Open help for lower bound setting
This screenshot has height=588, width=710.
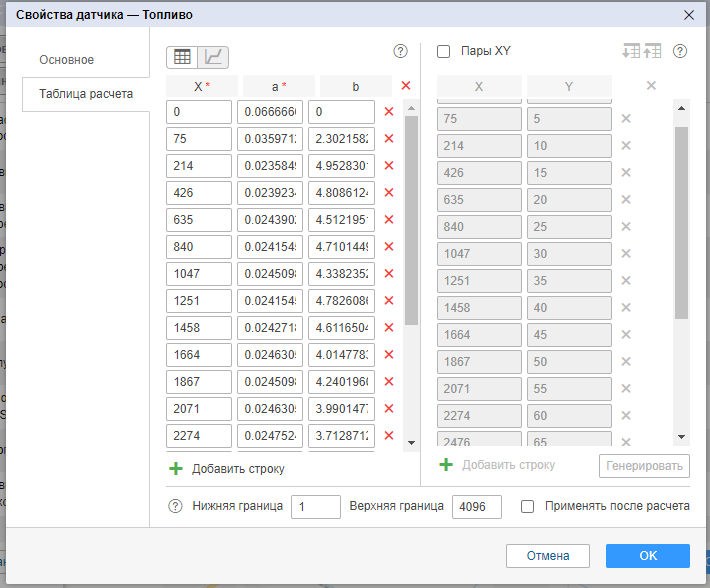click(x=175, y=506)
